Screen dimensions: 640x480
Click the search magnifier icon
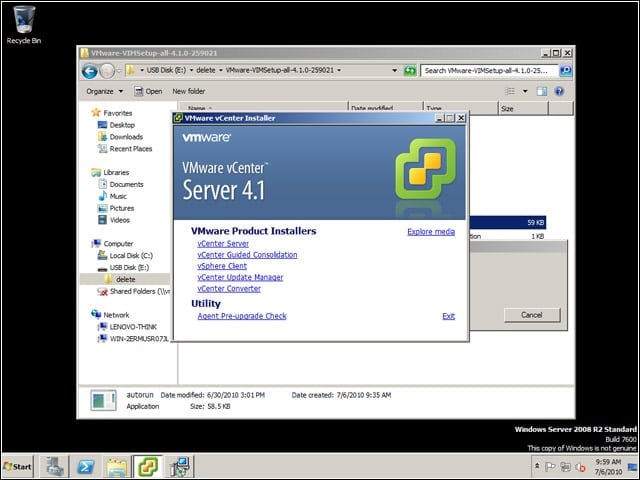[565, 71]
